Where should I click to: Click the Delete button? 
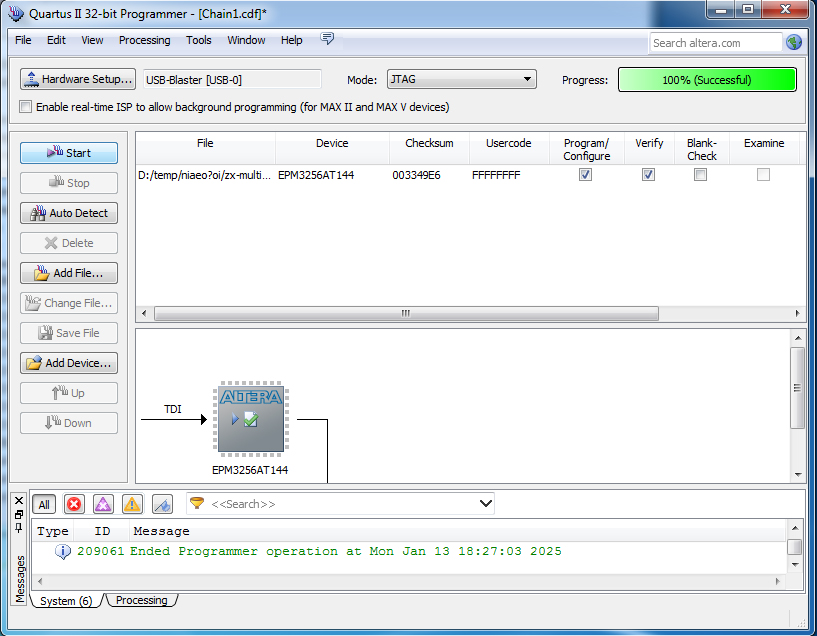click(x=69, y=243)
